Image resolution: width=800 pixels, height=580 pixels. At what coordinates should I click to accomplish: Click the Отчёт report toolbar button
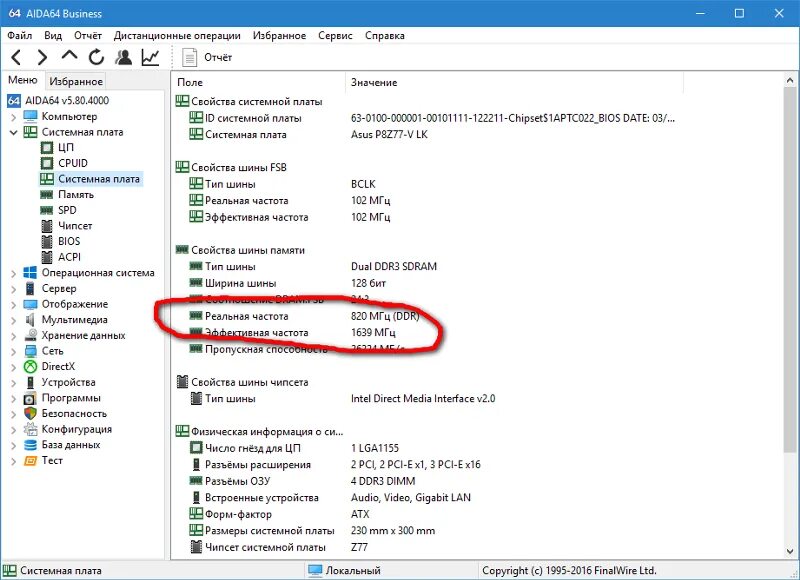[x=207, y=57]
